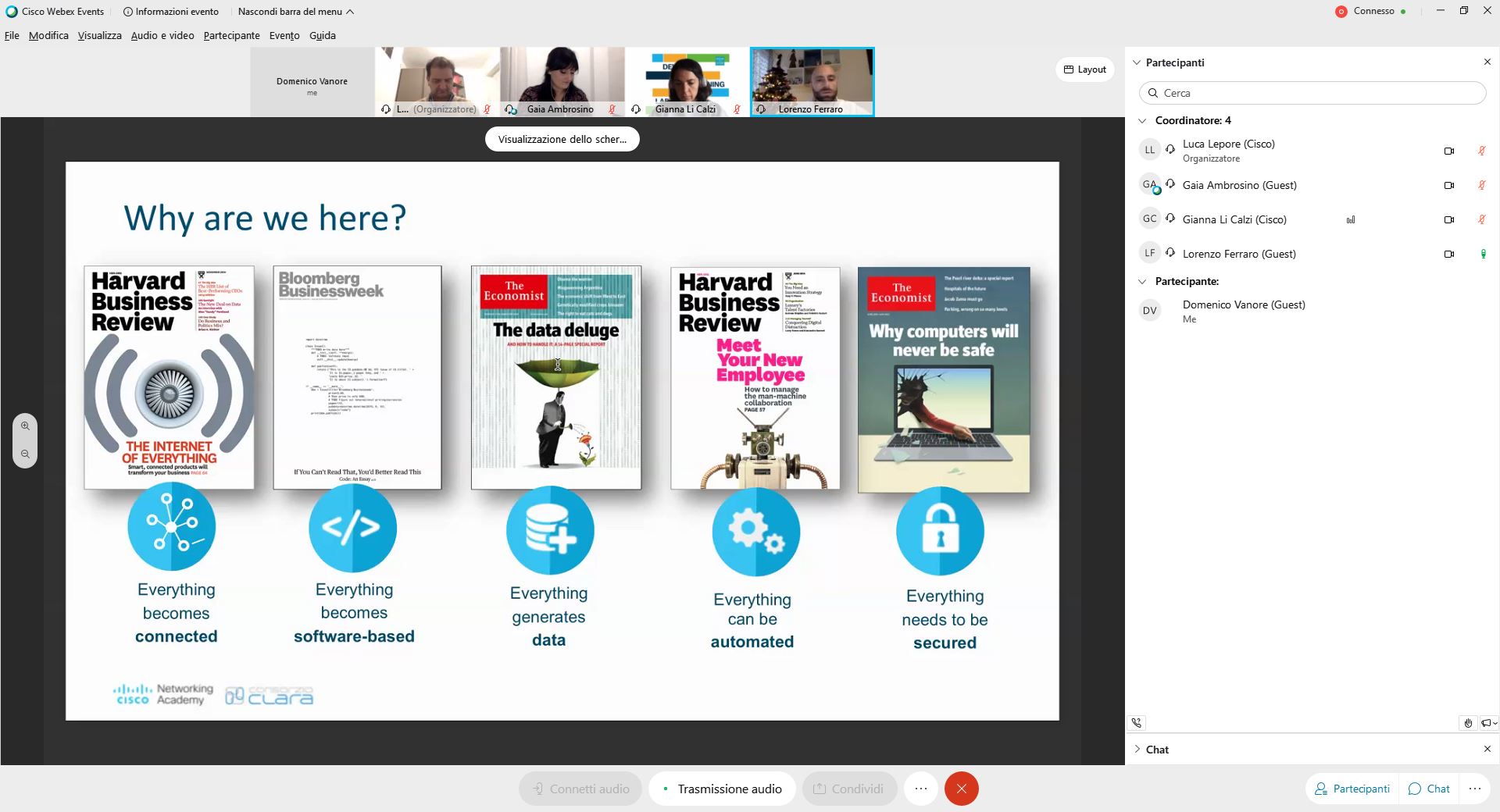The width and height of the screenshot is (1500, 812).
Task: Click the mute icon on Gaia Ambrosino's video
Action: [x=612, y=109]
